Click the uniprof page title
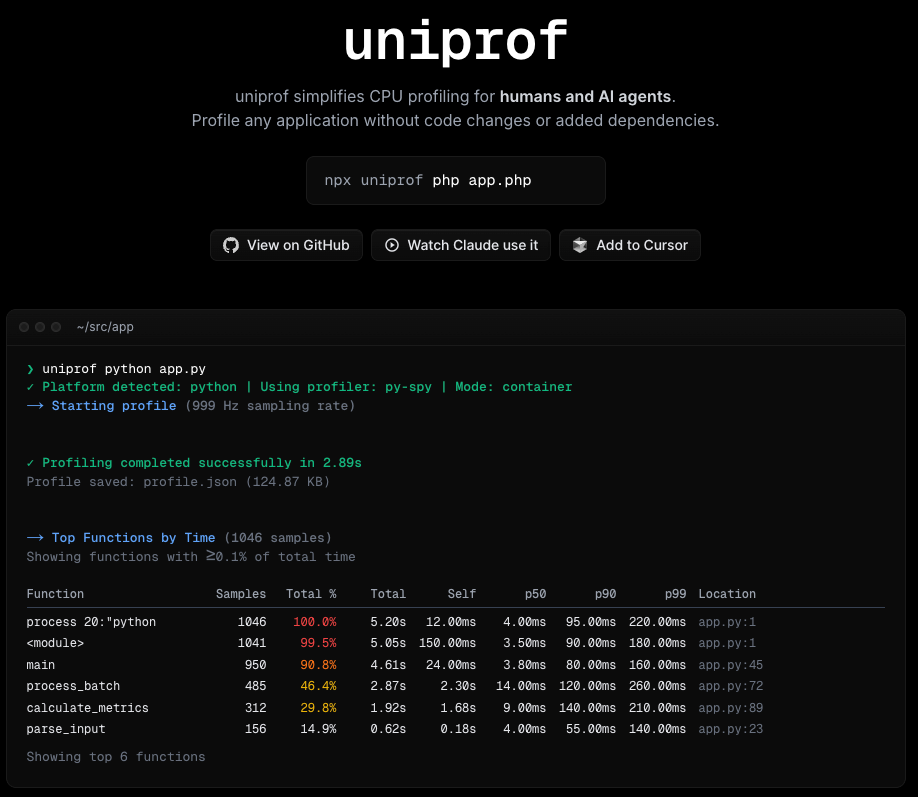The height and width of the screenshot is (797, 918). 455,41
